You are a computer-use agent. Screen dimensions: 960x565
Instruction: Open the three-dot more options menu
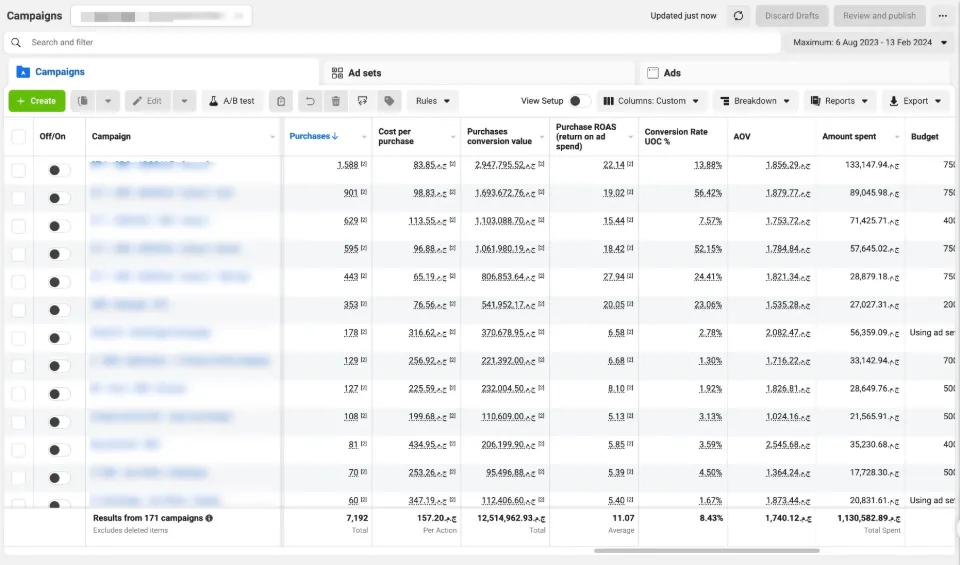tap(943, 16)
